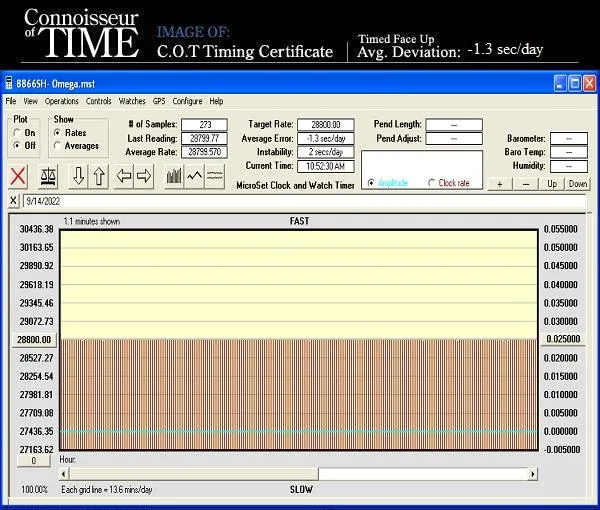Click the horizontal scrollbar thumb
This screenshot has height=510, width=600.
(194, 474)
